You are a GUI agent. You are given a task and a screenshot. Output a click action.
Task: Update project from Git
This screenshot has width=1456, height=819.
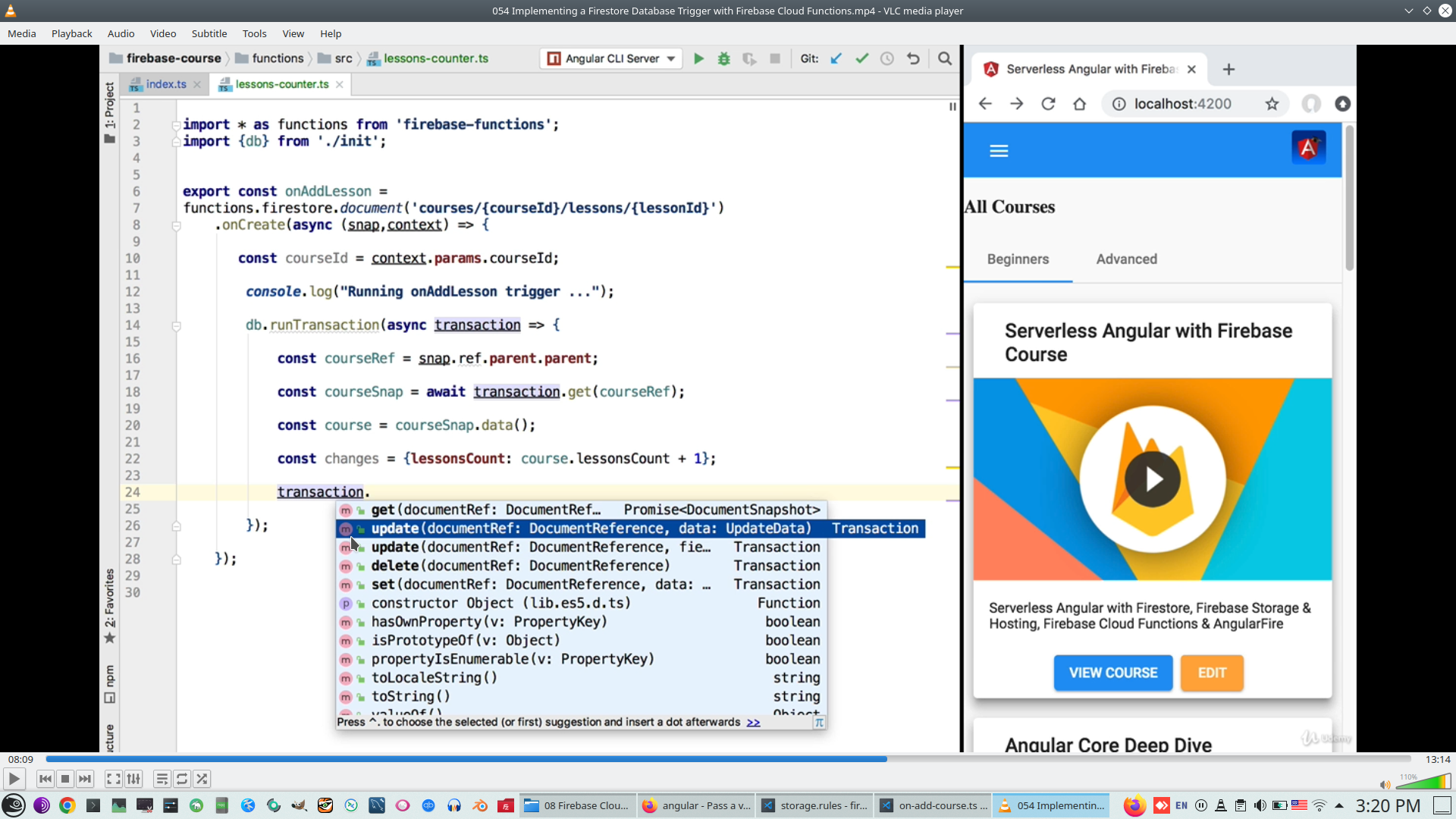836,58
